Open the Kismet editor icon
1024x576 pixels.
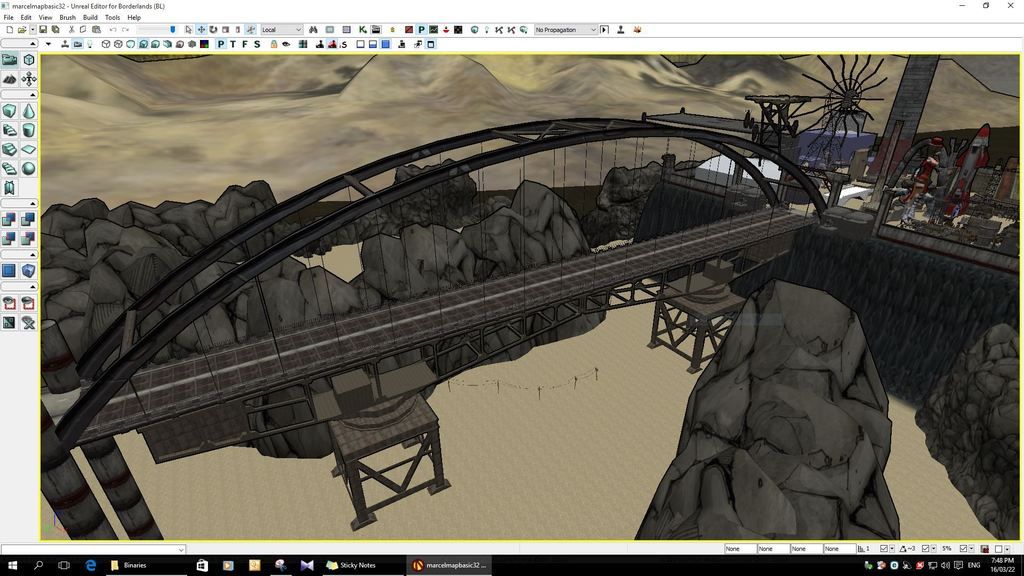[x=362, y=29]
